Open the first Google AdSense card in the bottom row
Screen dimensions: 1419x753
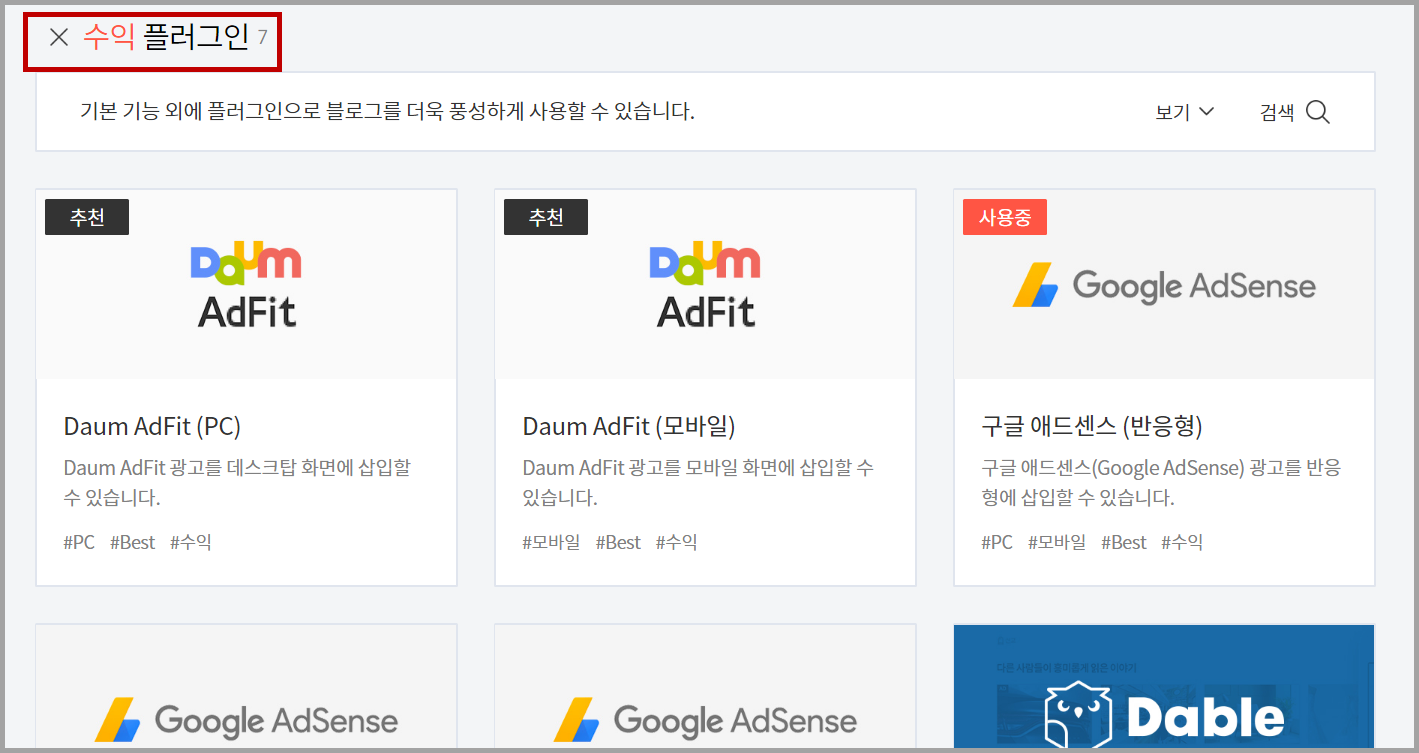coord(246,687)
